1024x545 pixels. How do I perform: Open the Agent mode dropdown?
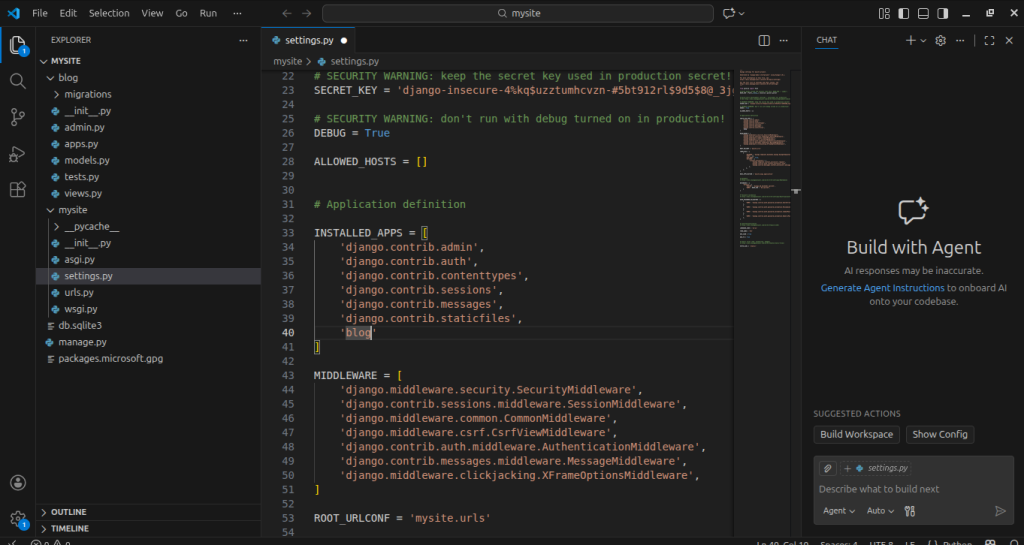click(838, 511)
